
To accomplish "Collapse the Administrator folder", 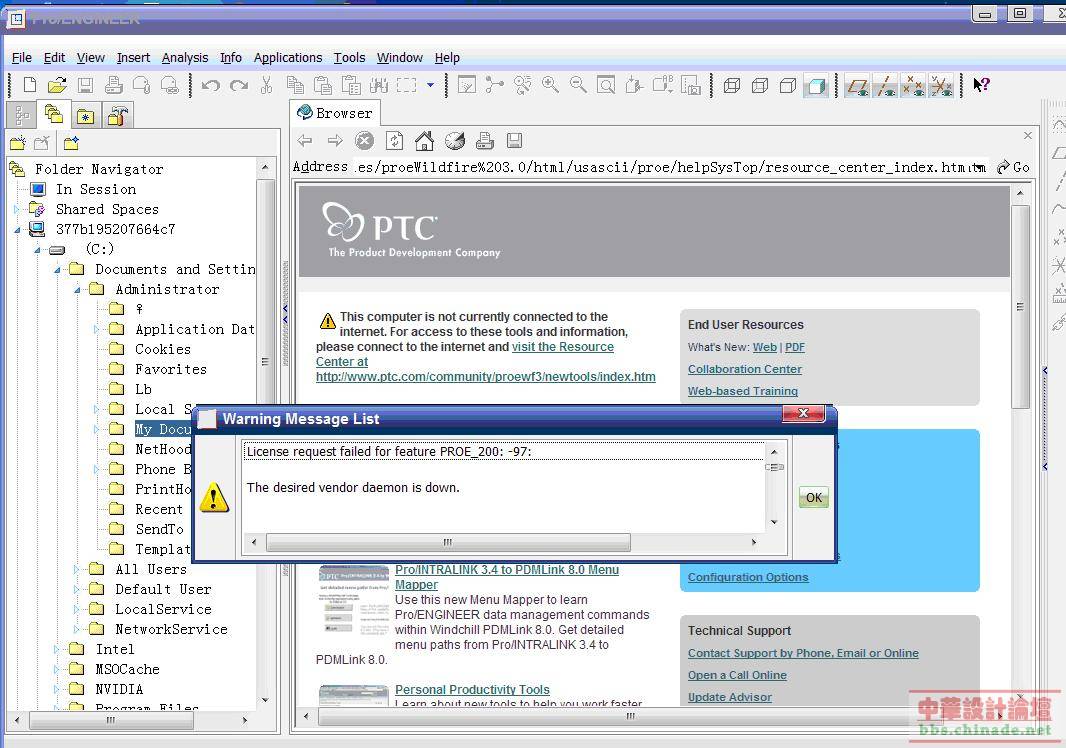I will coord(77,290).
